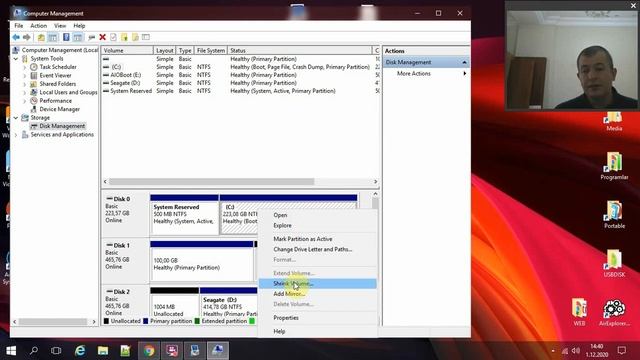
Task: Click the Up one level folder icon
Action: [x=41, y=37]
